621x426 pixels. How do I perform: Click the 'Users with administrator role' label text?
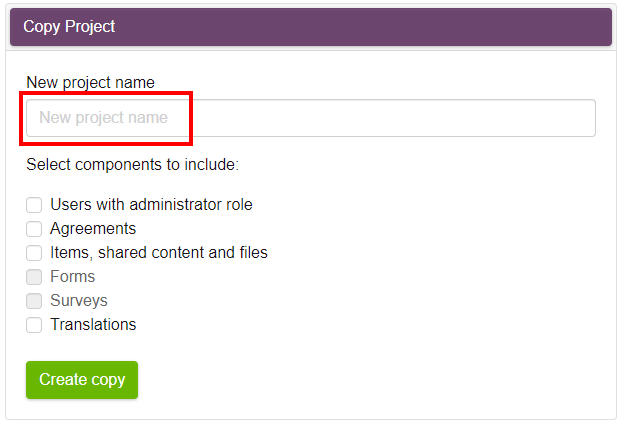tap(151, 205)
